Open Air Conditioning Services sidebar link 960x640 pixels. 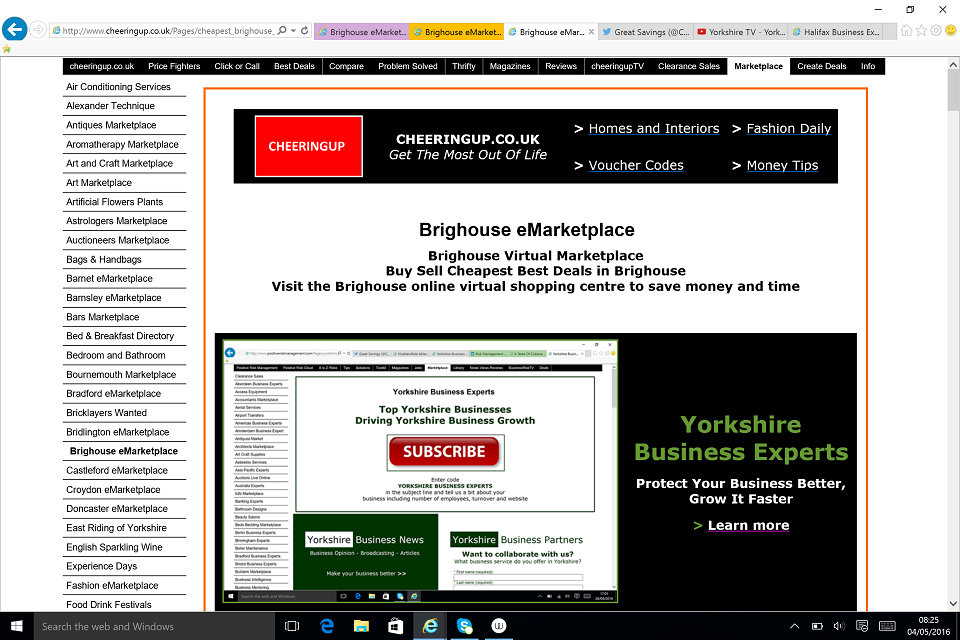(118, 87)
